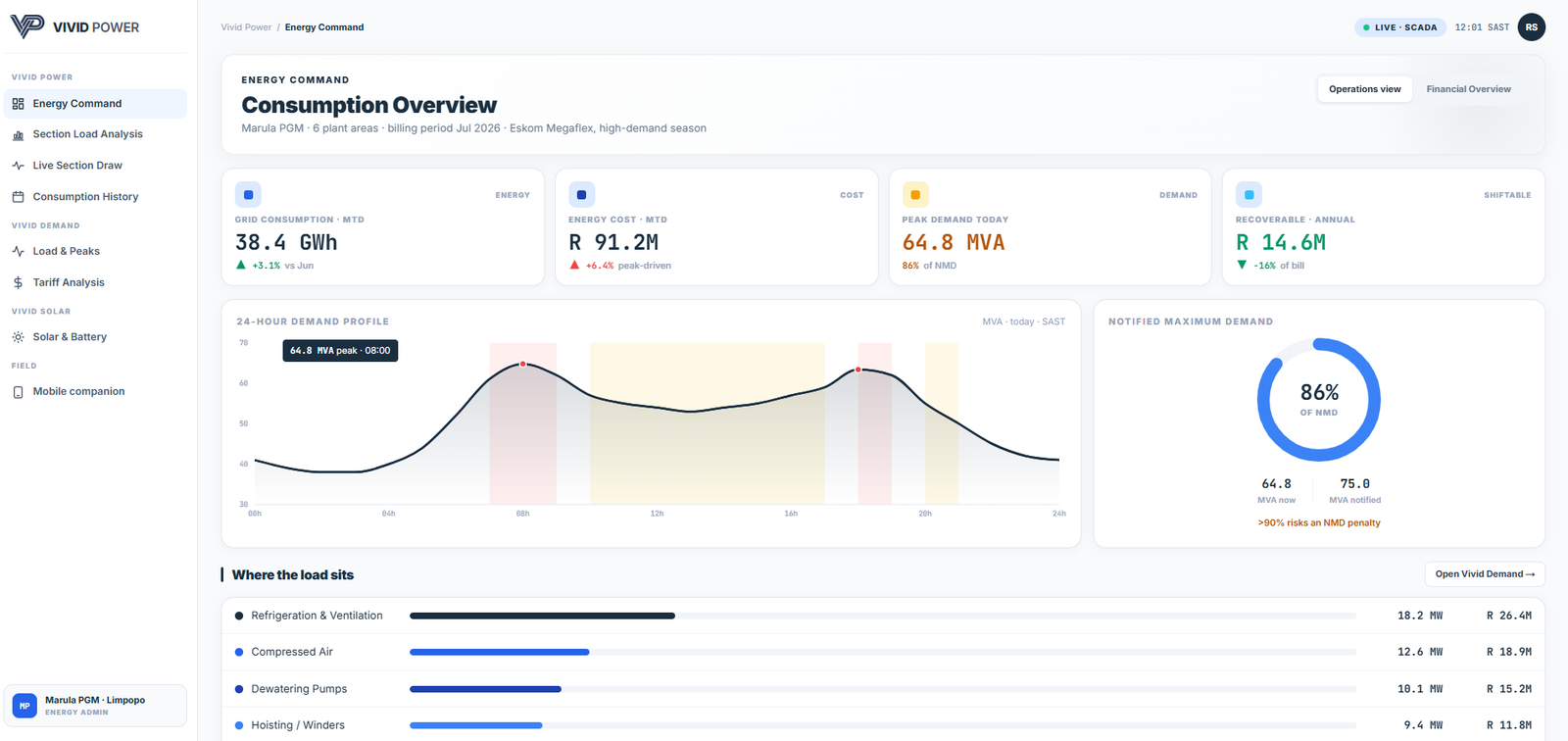Click the Vivid Power breadcrumb link
This screenshot has height=741, width=1568.
(x=246, y=27)
